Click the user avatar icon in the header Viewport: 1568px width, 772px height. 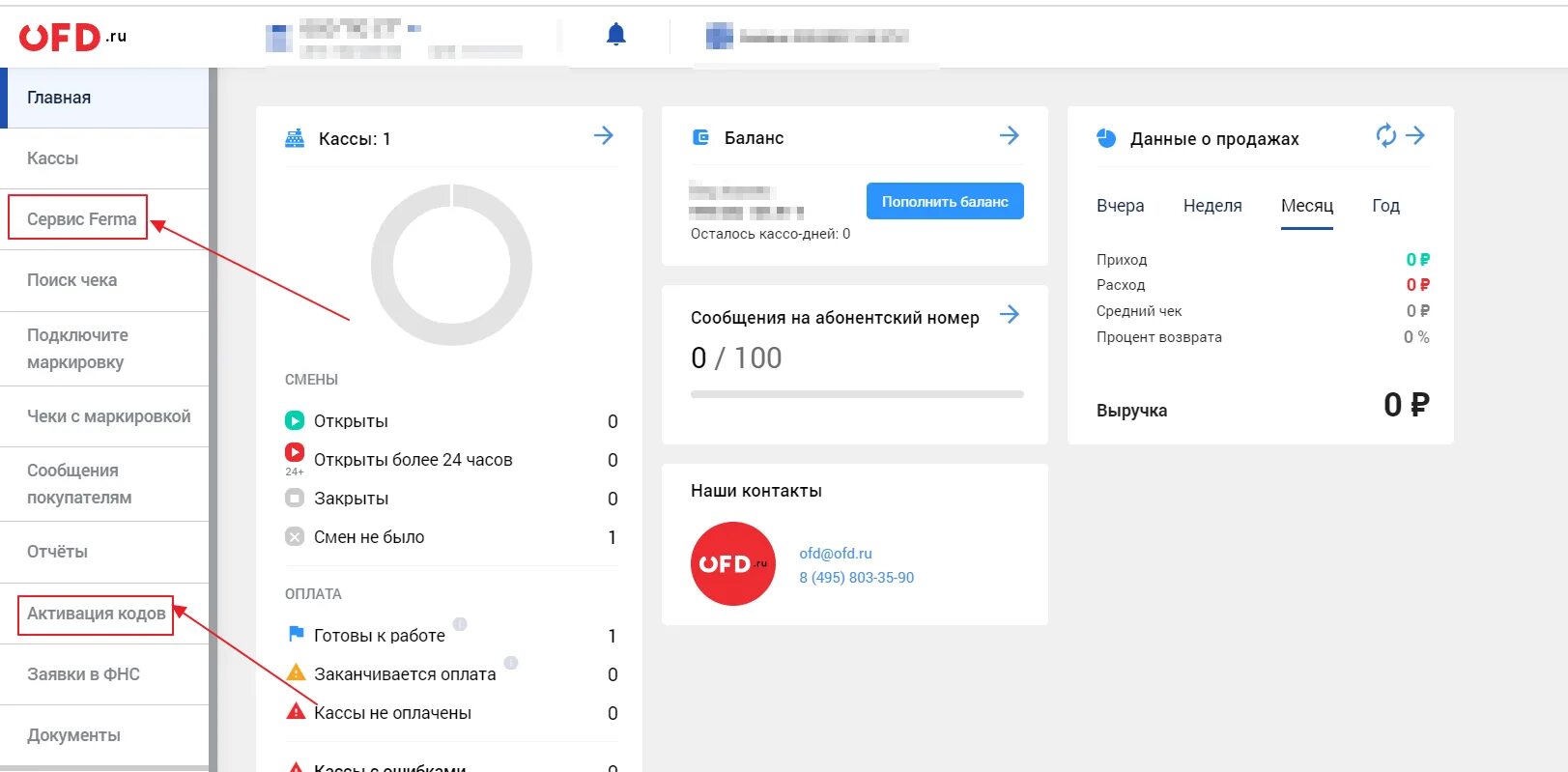(720, 37)
